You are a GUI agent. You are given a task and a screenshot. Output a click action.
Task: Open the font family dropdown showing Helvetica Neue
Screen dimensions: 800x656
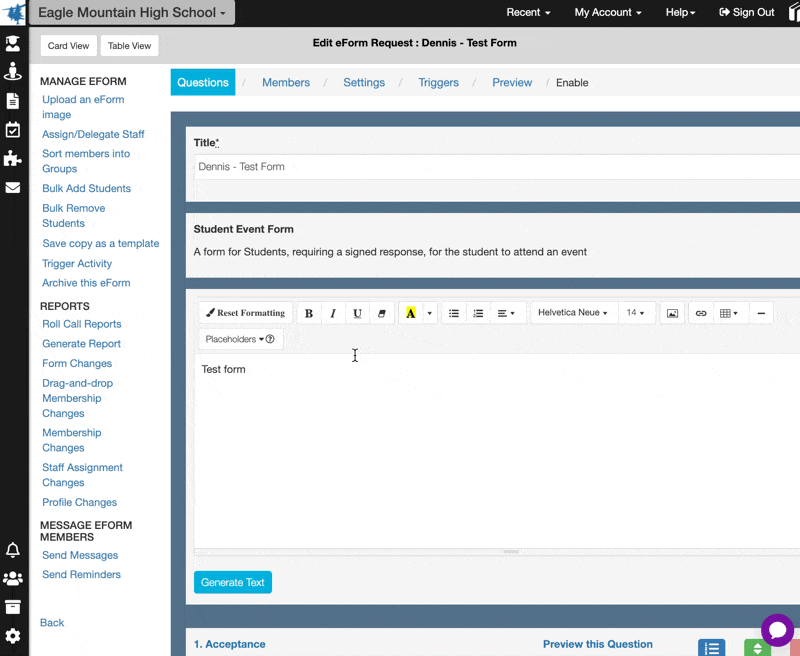click(x=574, y=313)
